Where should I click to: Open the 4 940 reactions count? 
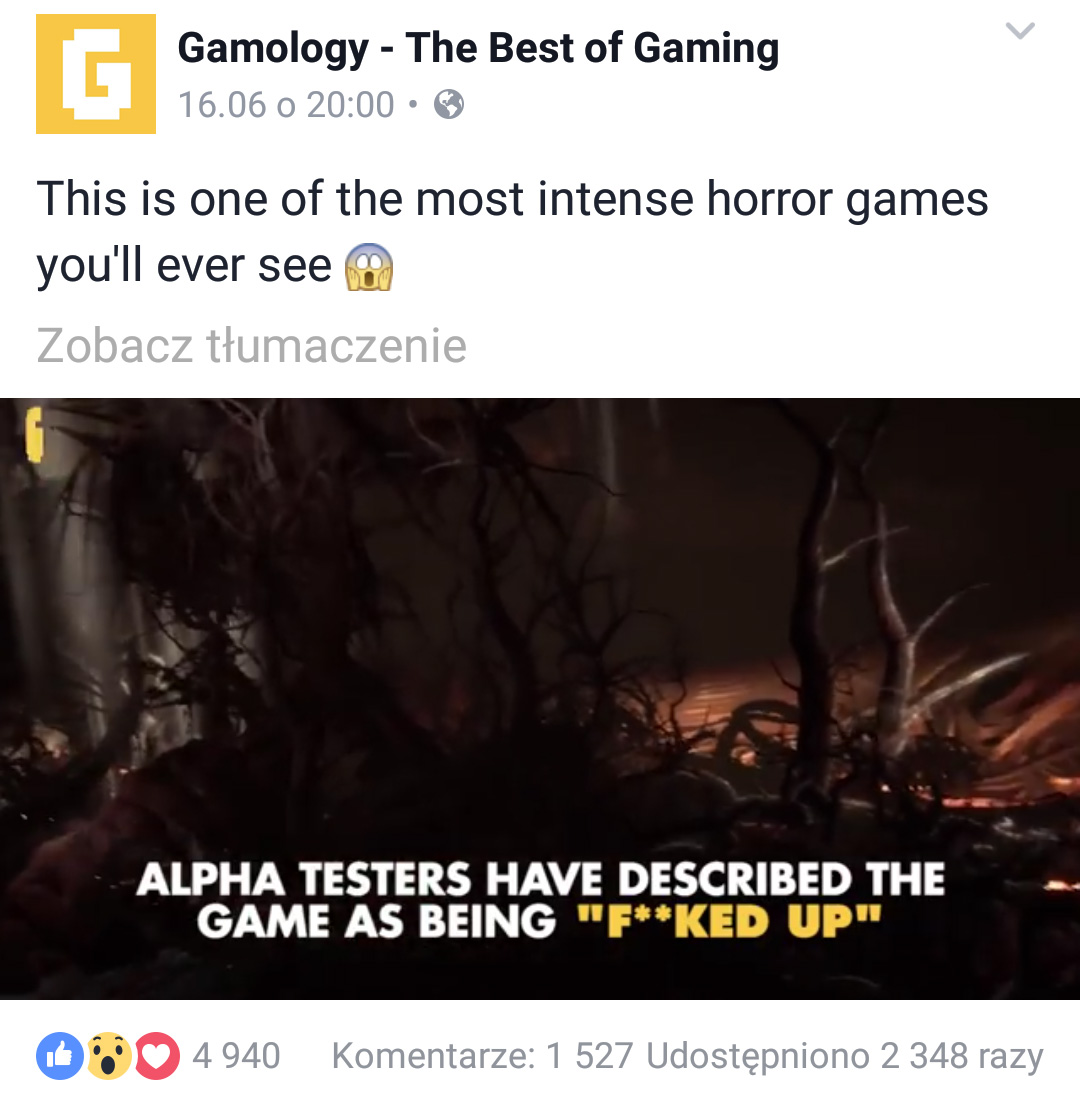tap(237, 1056)
